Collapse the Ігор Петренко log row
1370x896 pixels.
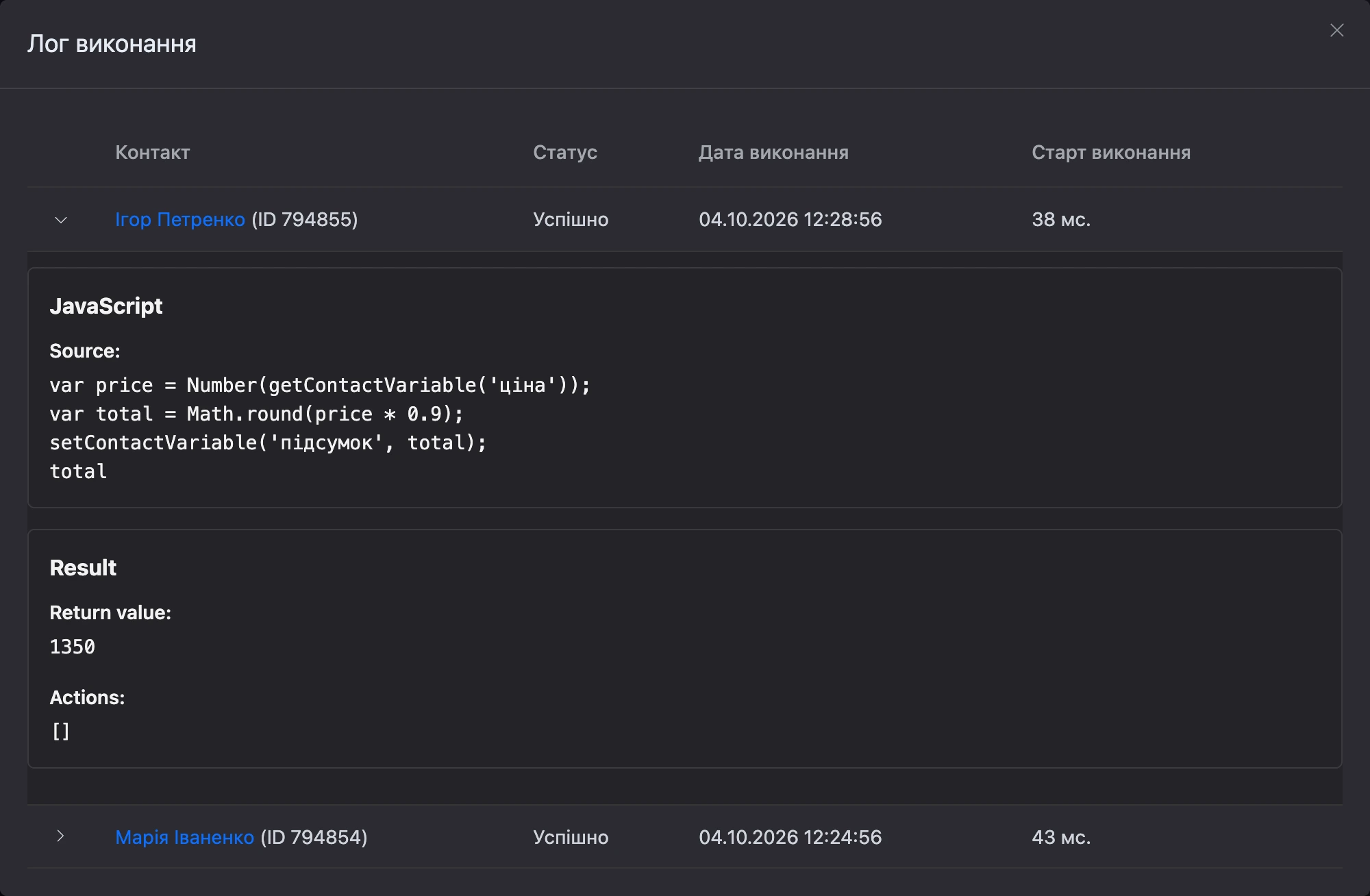(x=61, y=220)
